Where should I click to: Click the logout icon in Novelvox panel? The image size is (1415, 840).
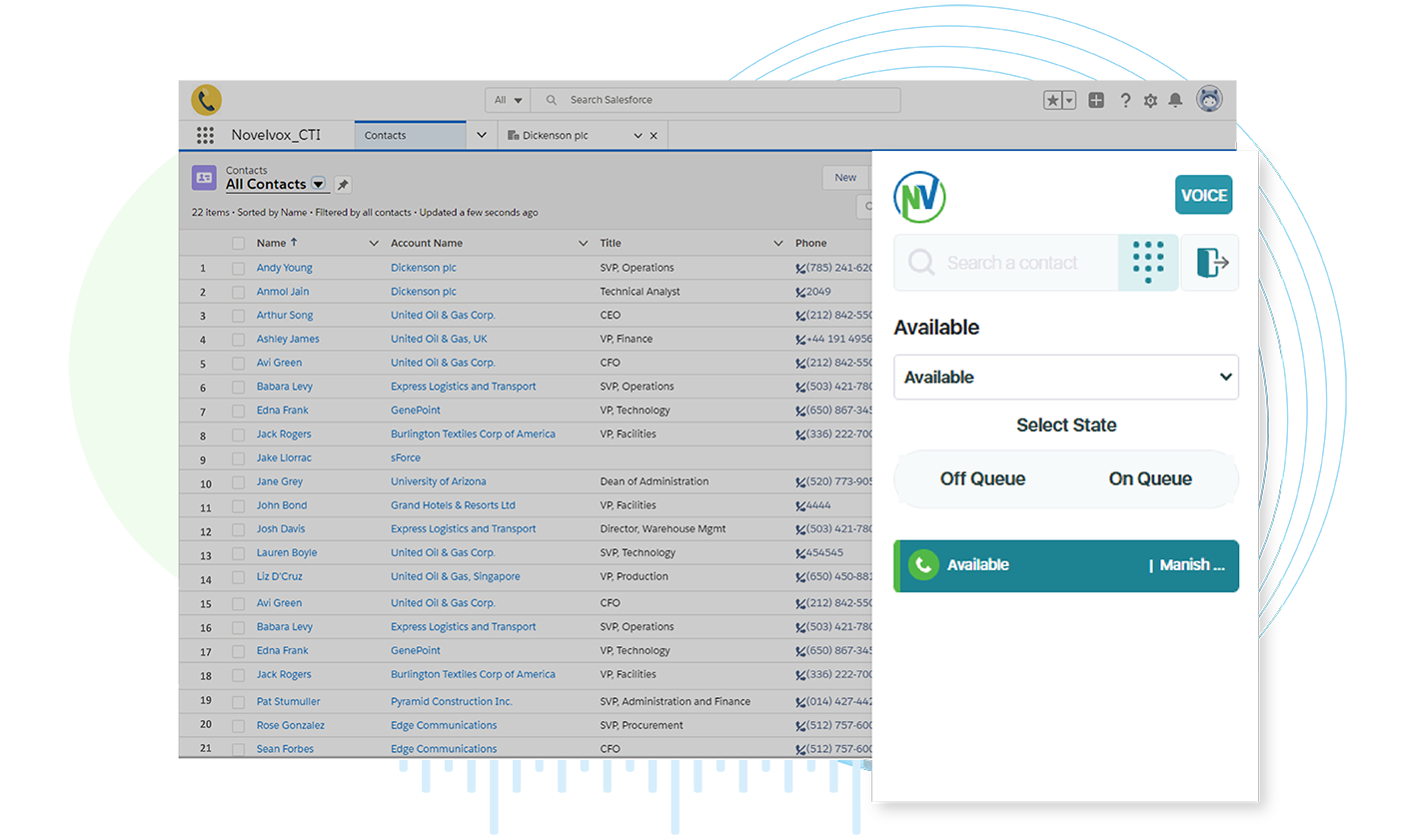pyautogui.click(x=1210, y=263)
